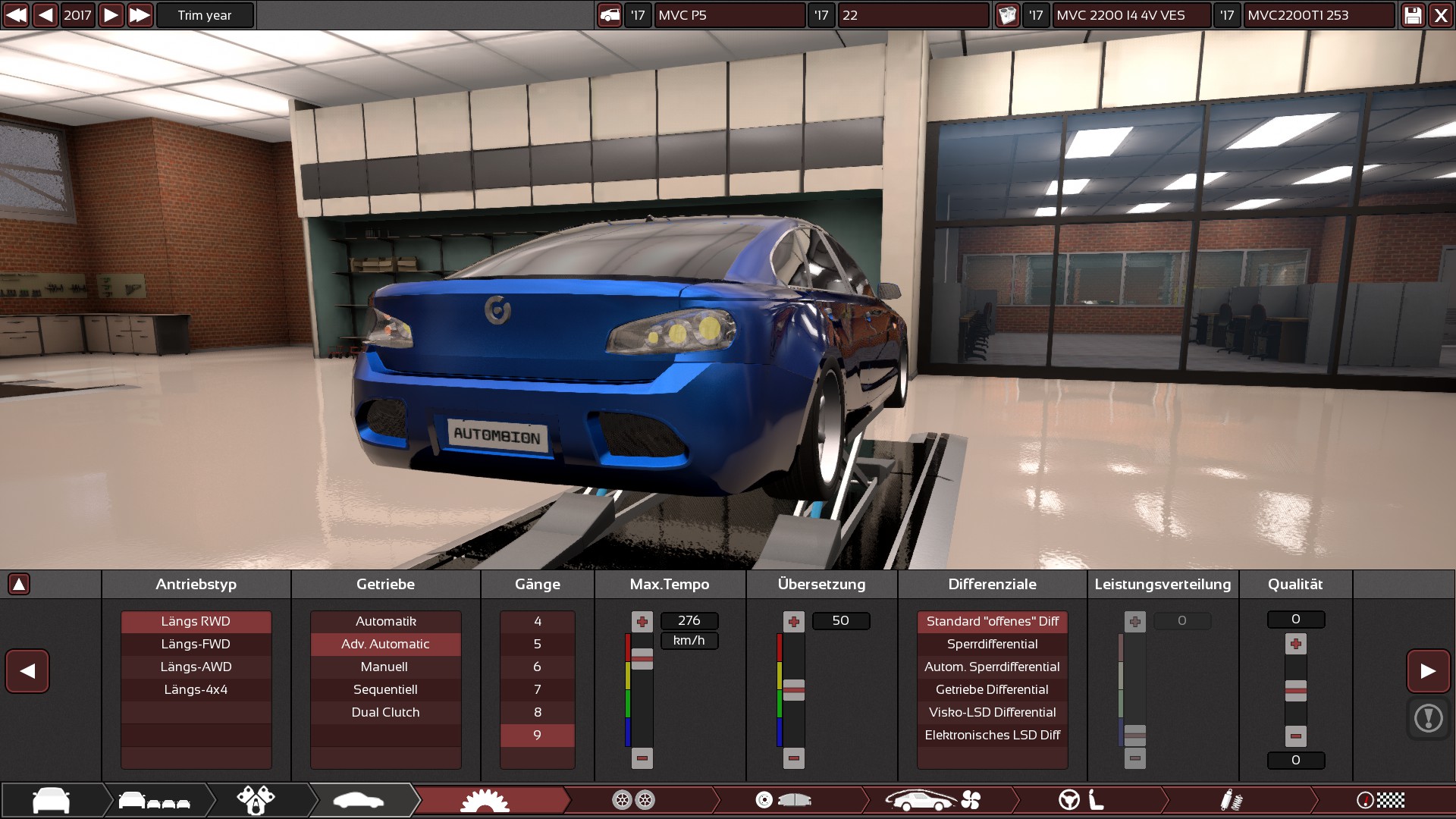Click the next year play arrow
The width and height of the screenshot is (1456, 819).
tap(111, 15)
